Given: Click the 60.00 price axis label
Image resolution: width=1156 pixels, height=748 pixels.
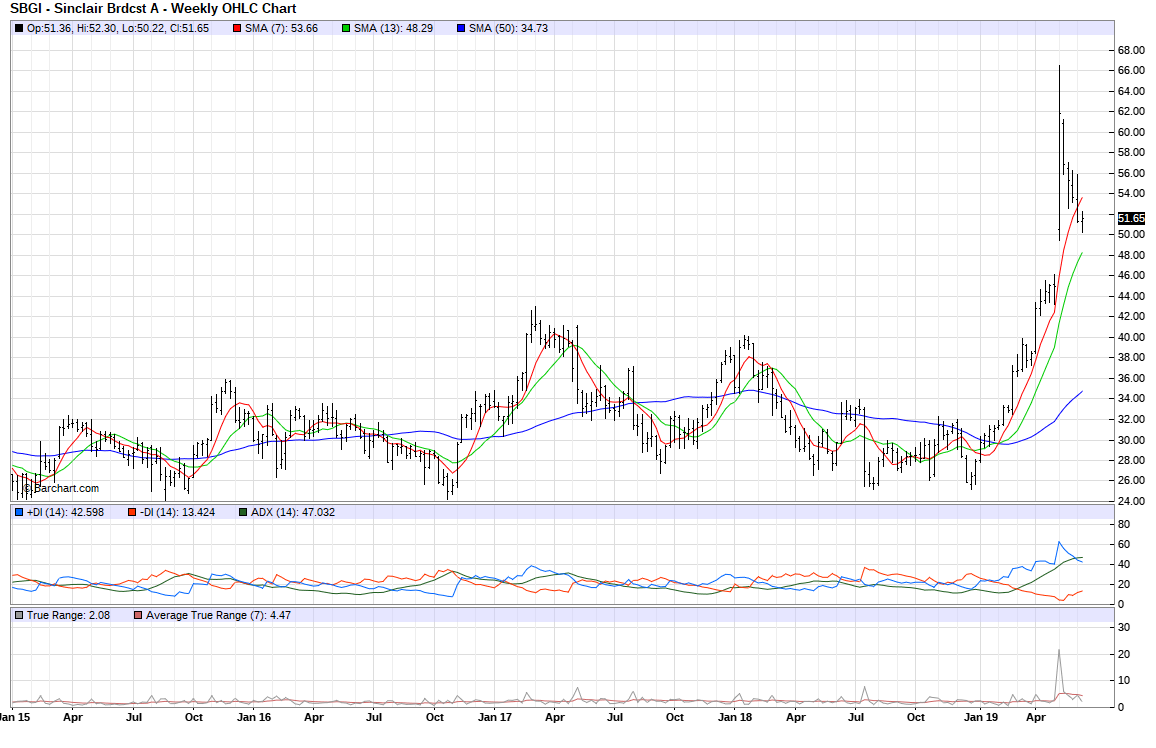Looking at the screenshot, I should pos(1131,133).
